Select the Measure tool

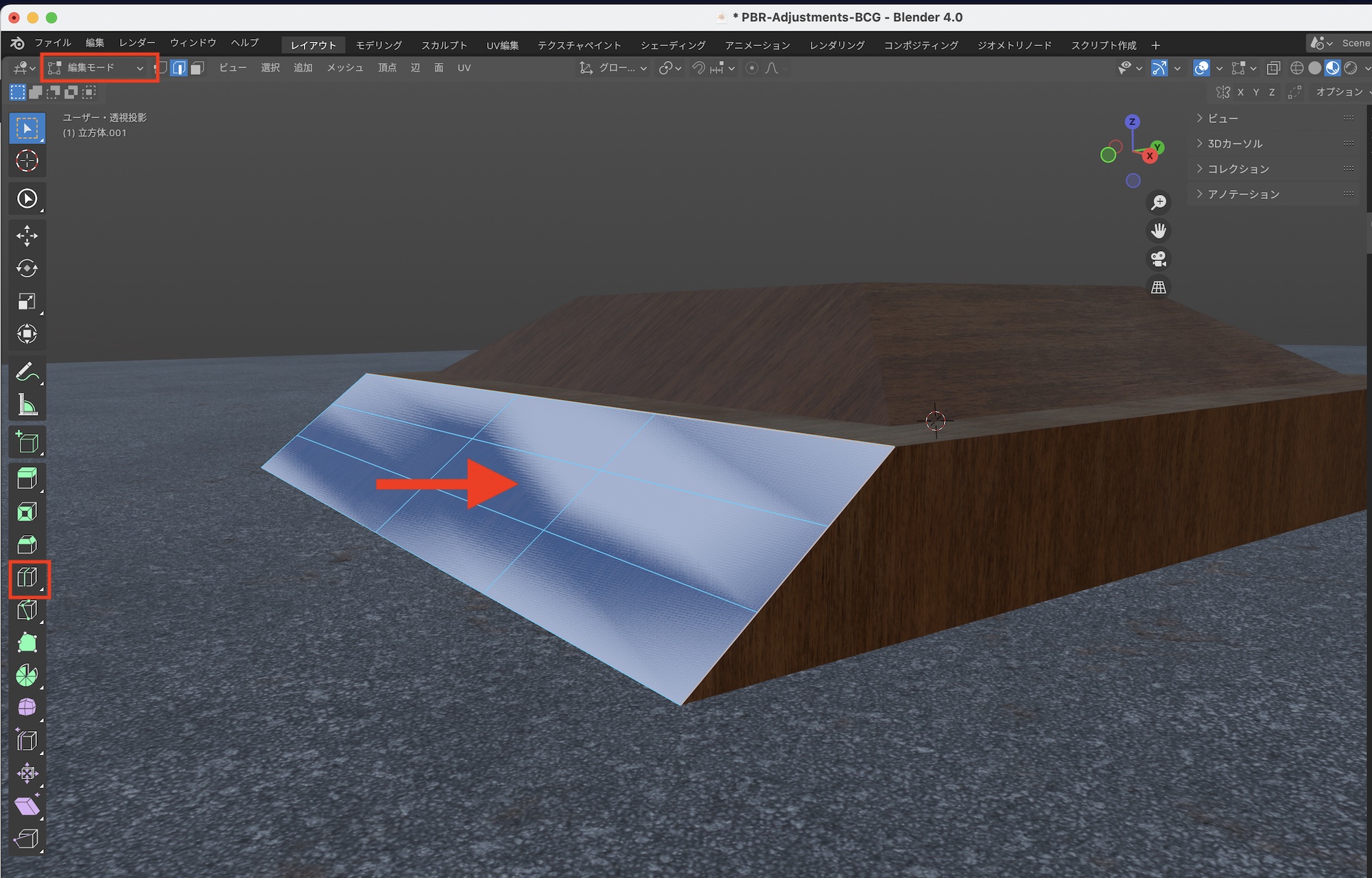(x=27, y=405)
